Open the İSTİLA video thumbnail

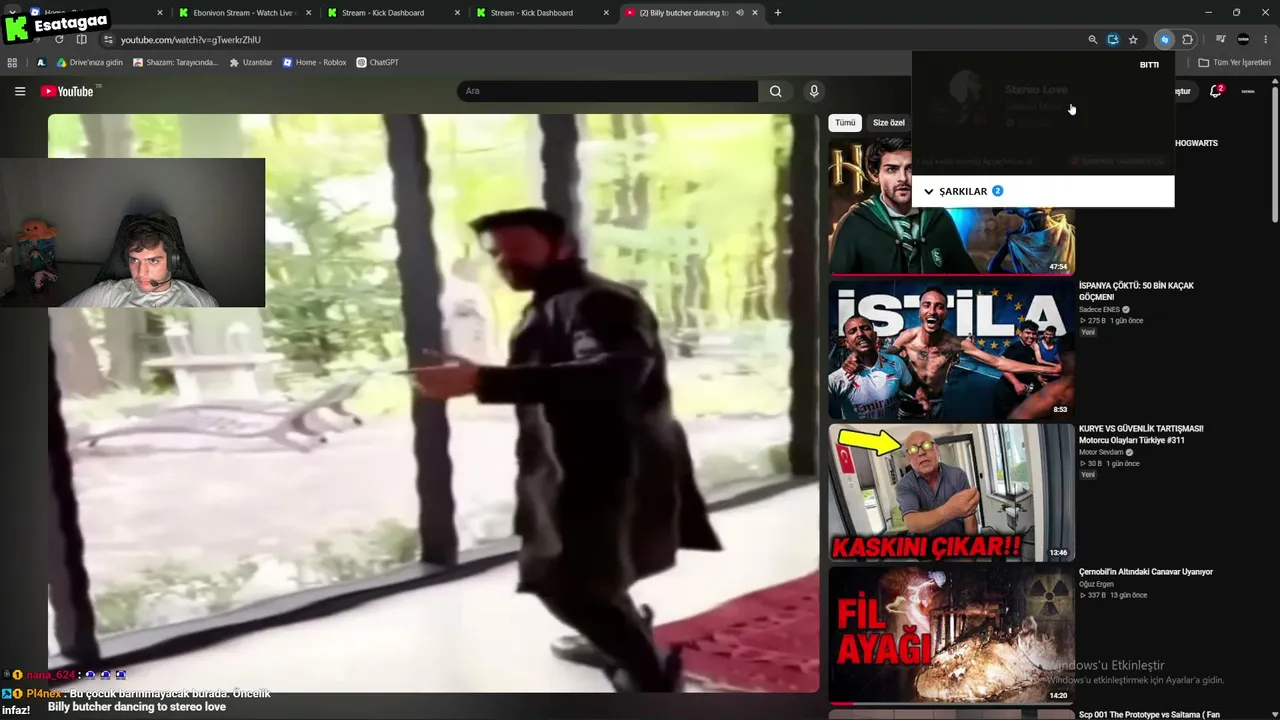951,350
